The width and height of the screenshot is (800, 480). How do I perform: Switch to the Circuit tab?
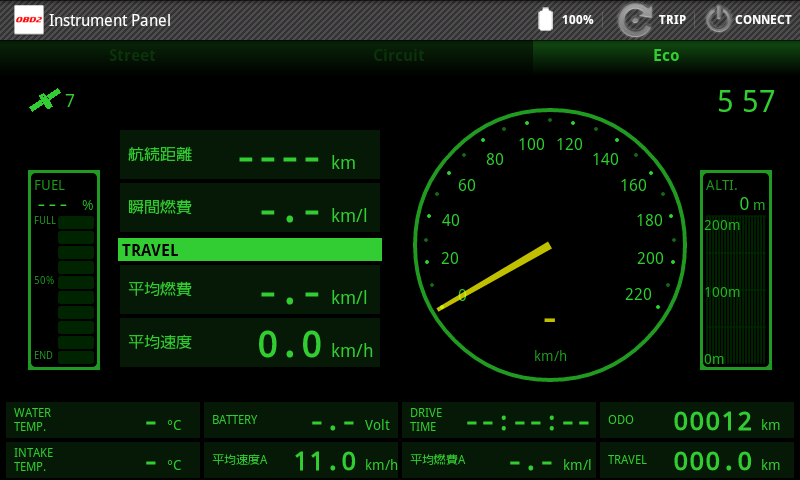399,55
